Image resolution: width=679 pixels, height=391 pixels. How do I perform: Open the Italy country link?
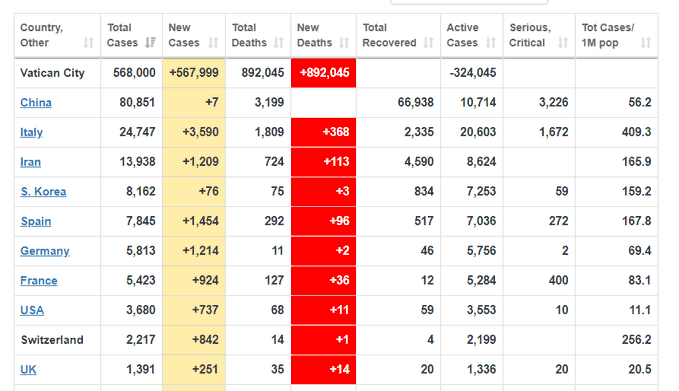pos(31,132)
